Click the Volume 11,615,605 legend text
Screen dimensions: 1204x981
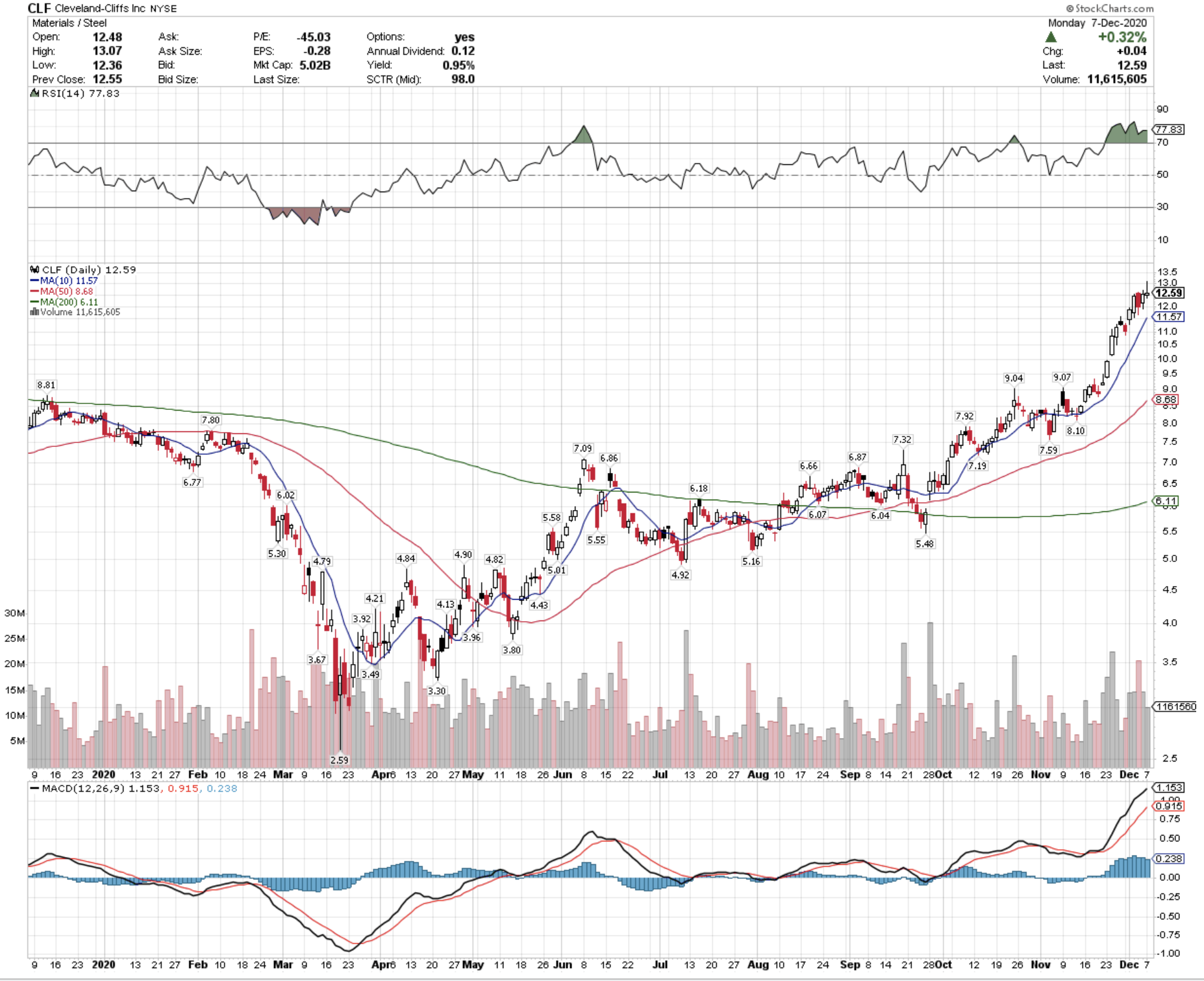coord(80,312)
